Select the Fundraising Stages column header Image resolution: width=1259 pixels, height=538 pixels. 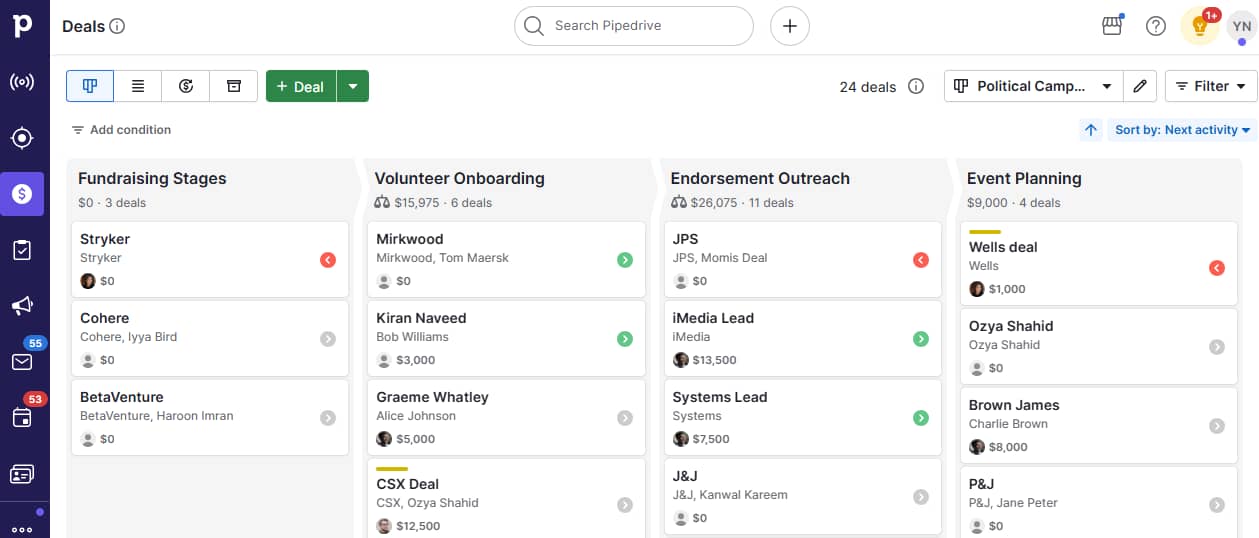(152, 179)
